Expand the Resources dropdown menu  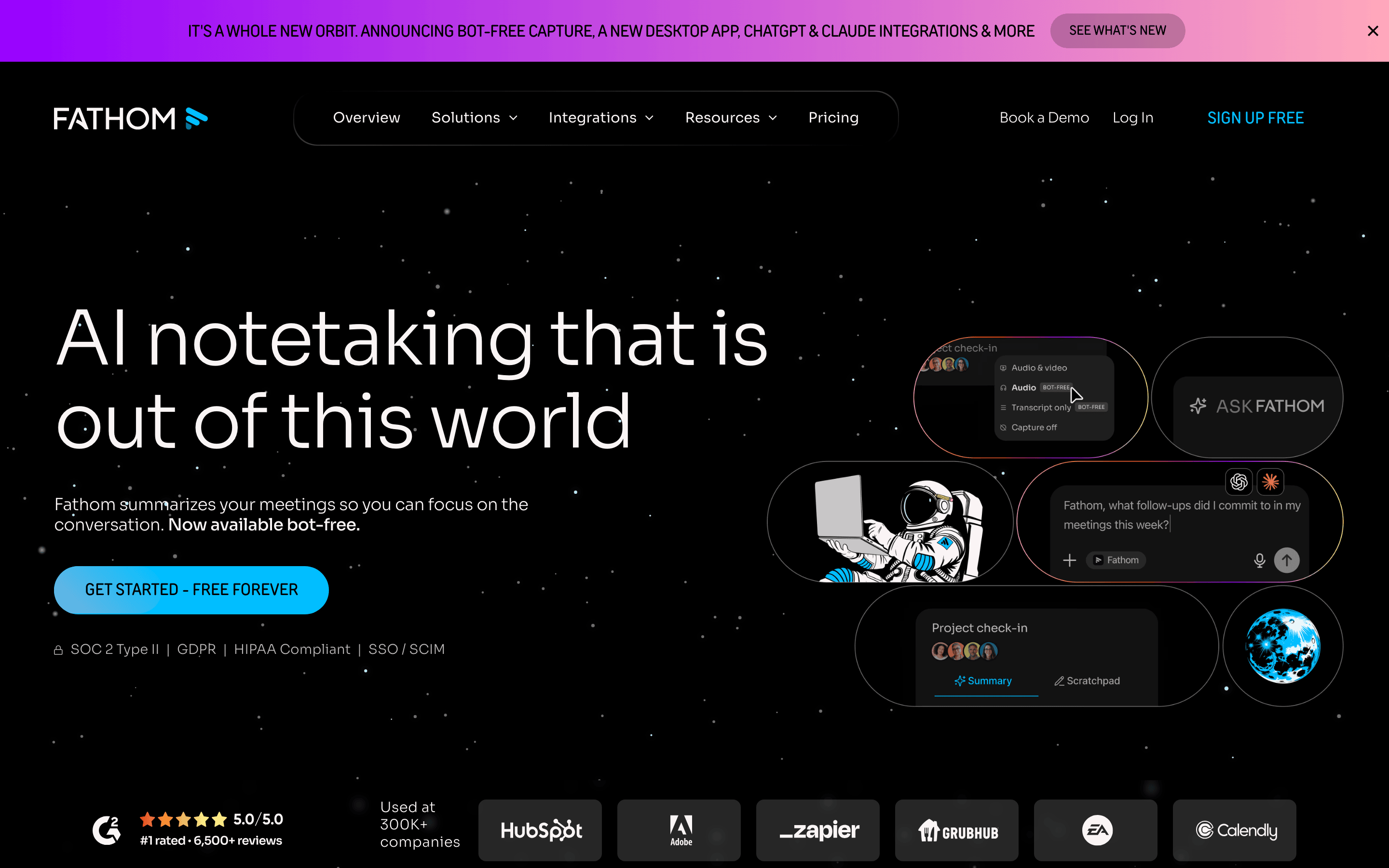(731, 118)
